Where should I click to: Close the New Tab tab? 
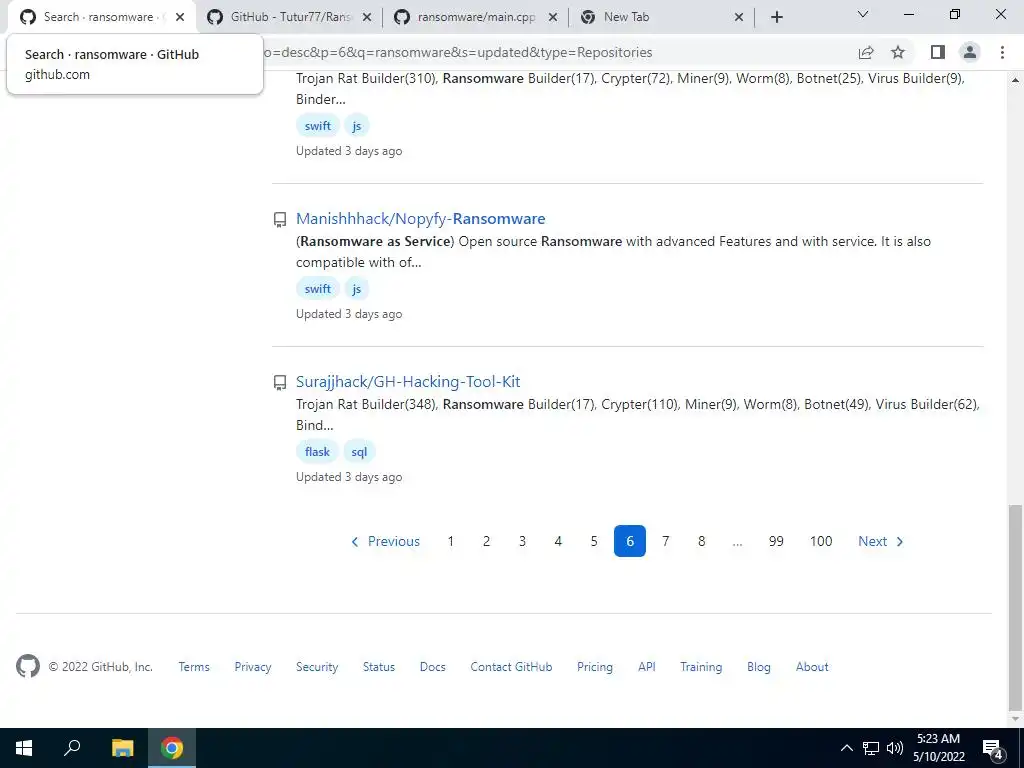739,18
